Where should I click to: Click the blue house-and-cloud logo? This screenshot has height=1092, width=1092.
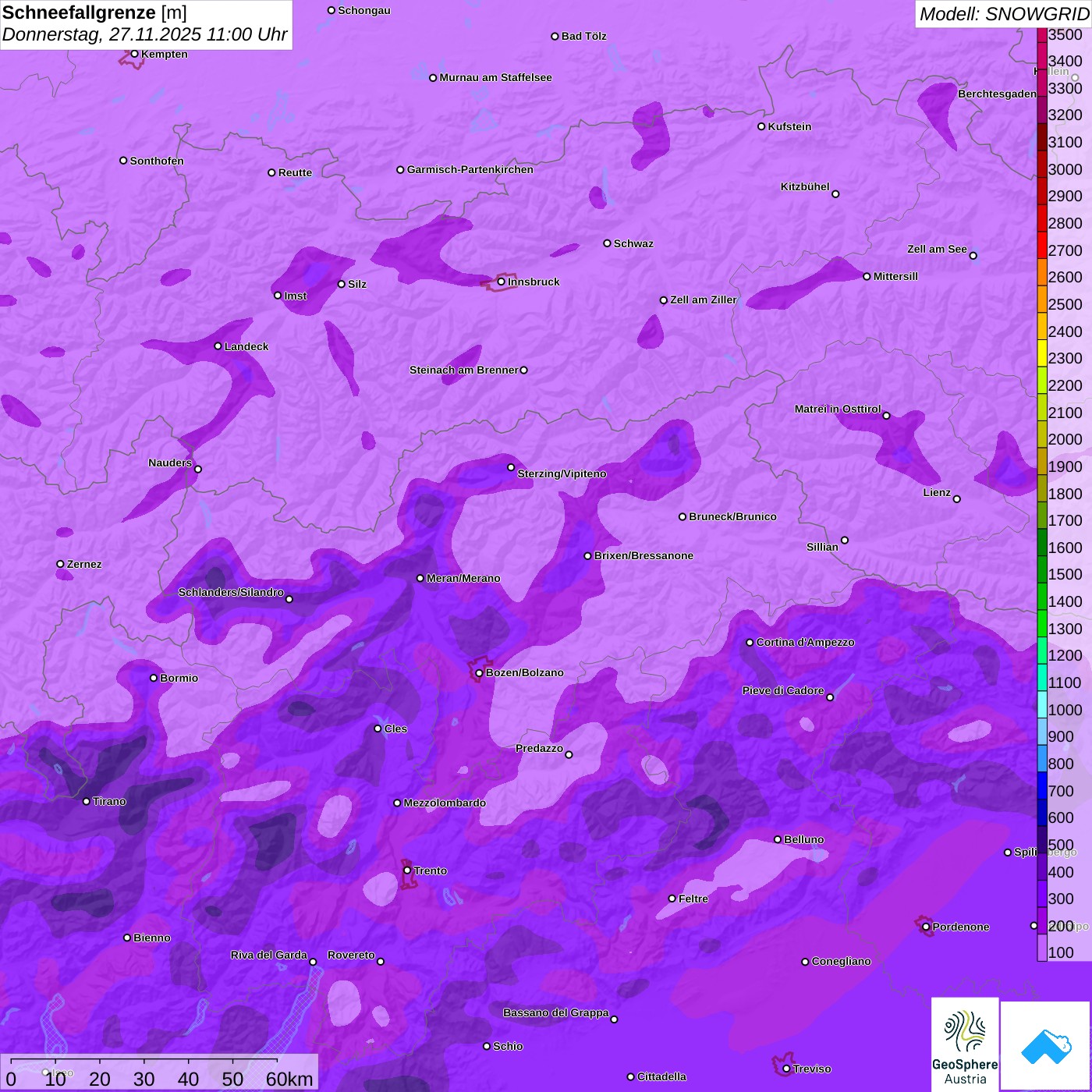click(x=1046, y=1046)
